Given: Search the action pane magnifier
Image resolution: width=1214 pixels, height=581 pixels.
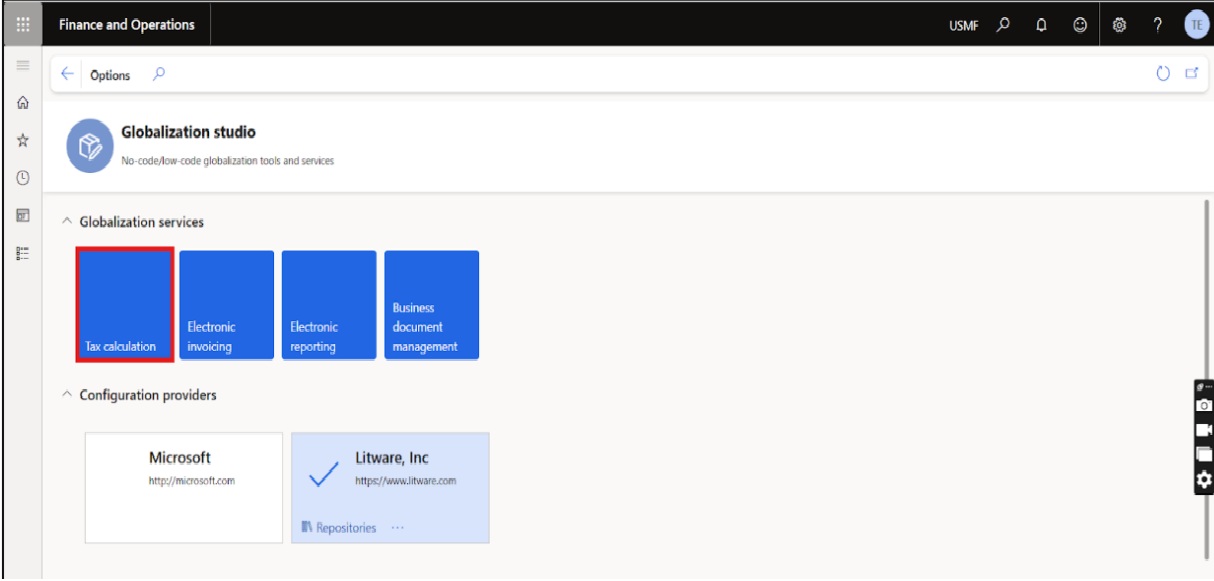Looking at the screenshot, I should [x=158, y=74].
